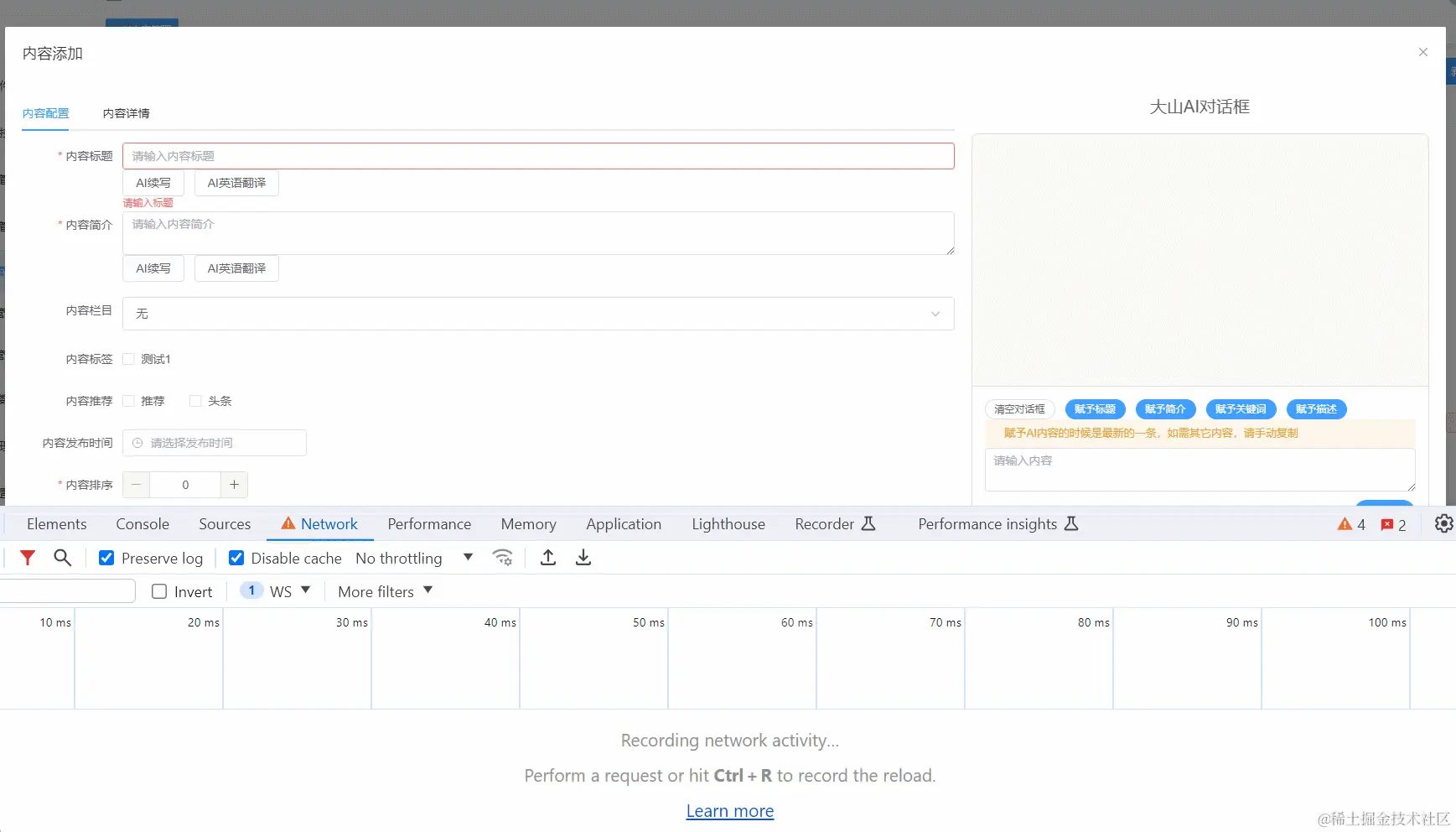Select the Network DevTools tab

(319, 524)
